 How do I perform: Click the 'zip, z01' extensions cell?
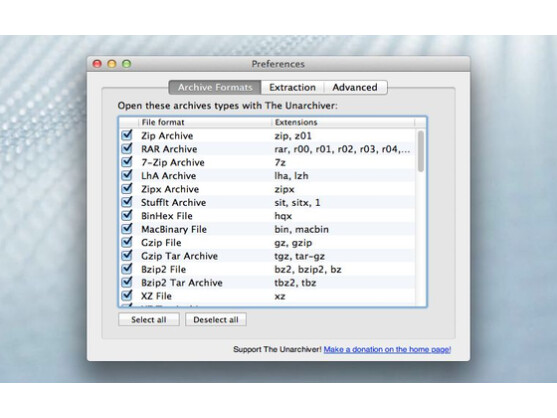pyautogui.click(x=293, y=136)
